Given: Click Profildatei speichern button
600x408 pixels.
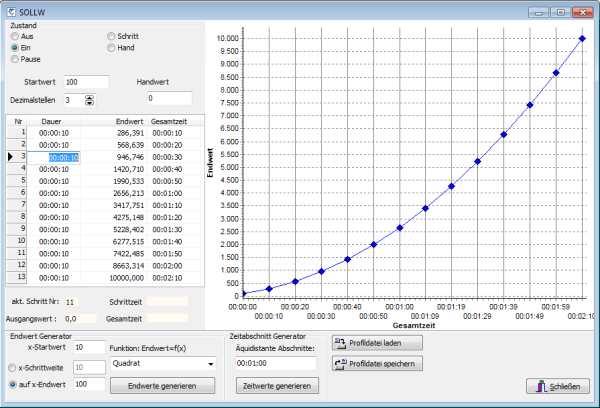Looking at the screenshot, I should click(x=377, y=364).
